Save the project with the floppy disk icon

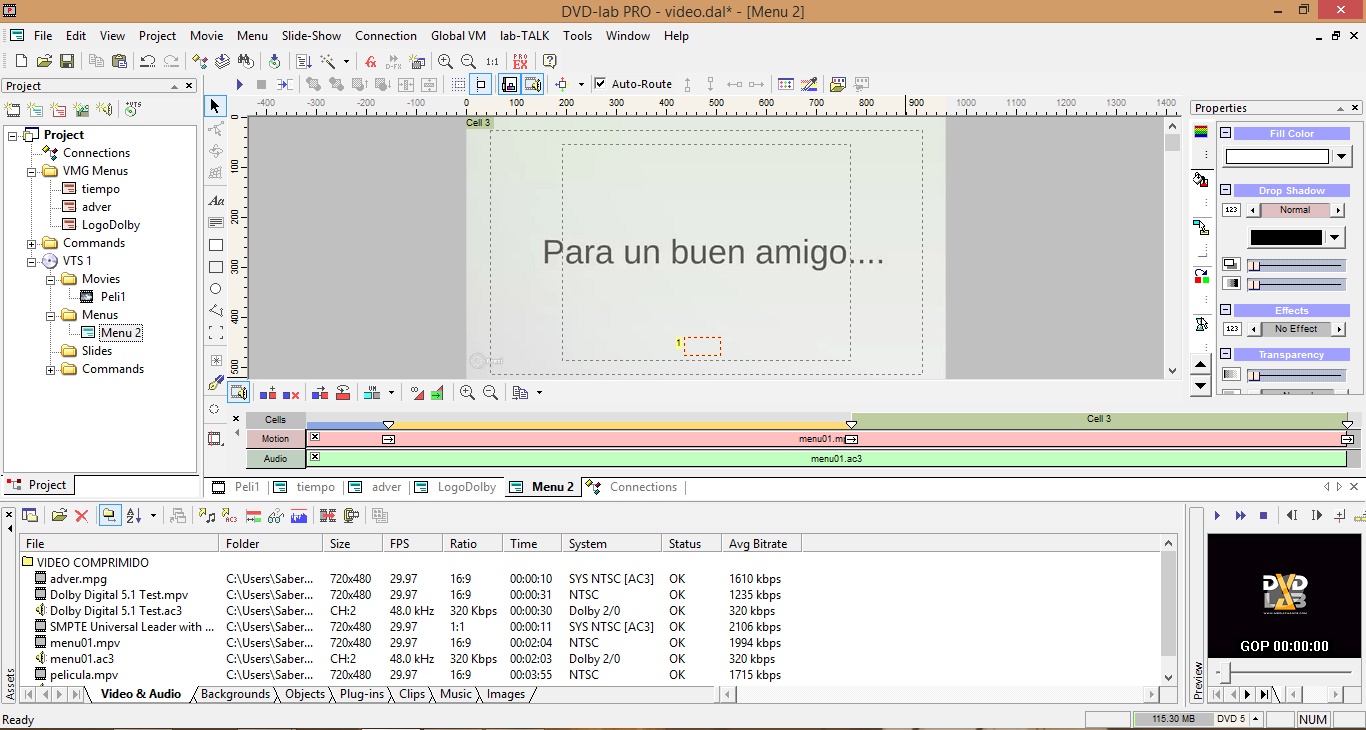tap(67, 61)
